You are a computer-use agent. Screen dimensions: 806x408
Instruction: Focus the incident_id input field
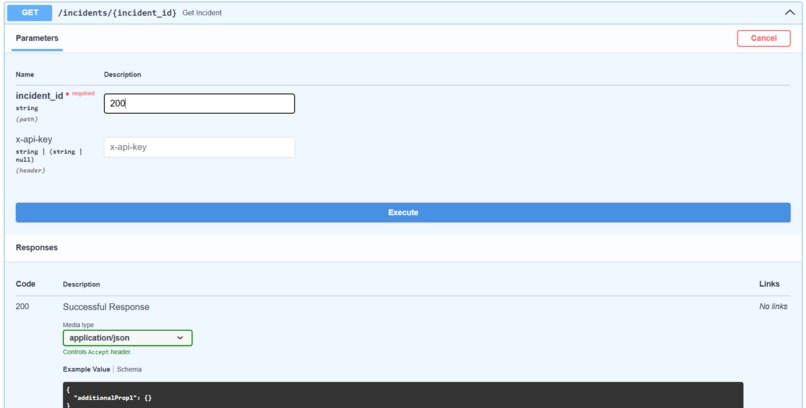[x=199, y=103]
